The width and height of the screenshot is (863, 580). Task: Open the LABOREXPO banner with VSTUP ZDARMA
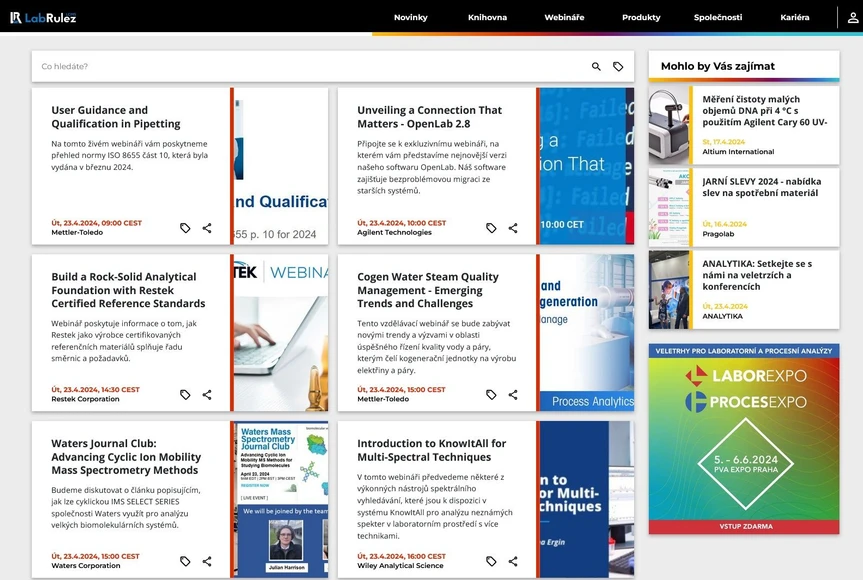click(744, 440)
